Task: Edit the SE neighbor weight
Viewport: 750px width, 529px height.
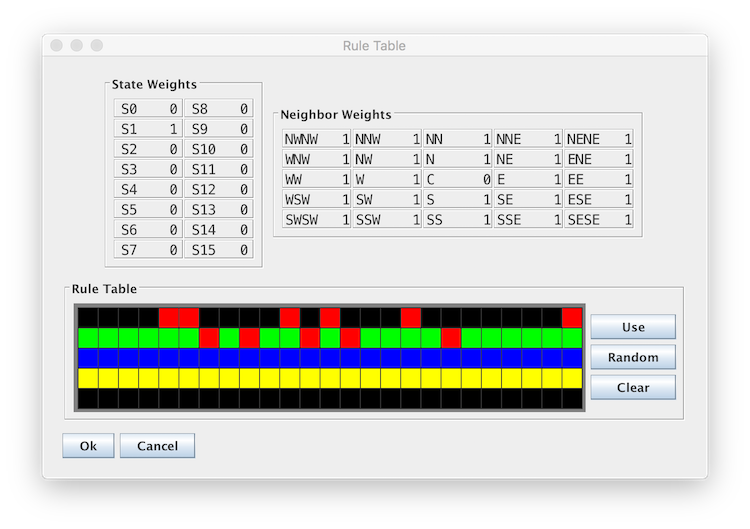Action: (528, 199)
